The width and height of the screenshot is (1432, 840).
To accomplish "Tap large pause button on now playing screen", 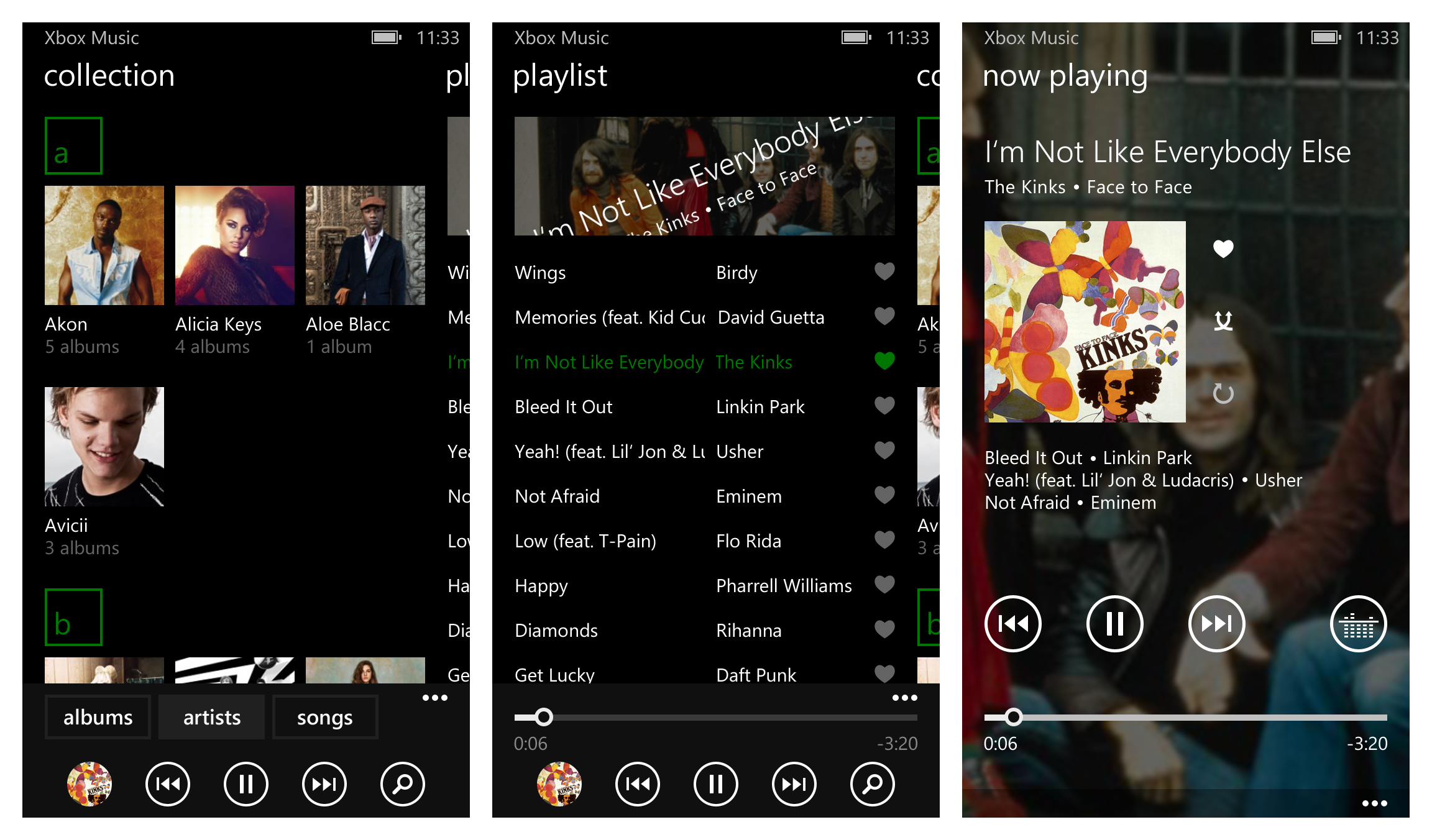I will pos(1115,624).
